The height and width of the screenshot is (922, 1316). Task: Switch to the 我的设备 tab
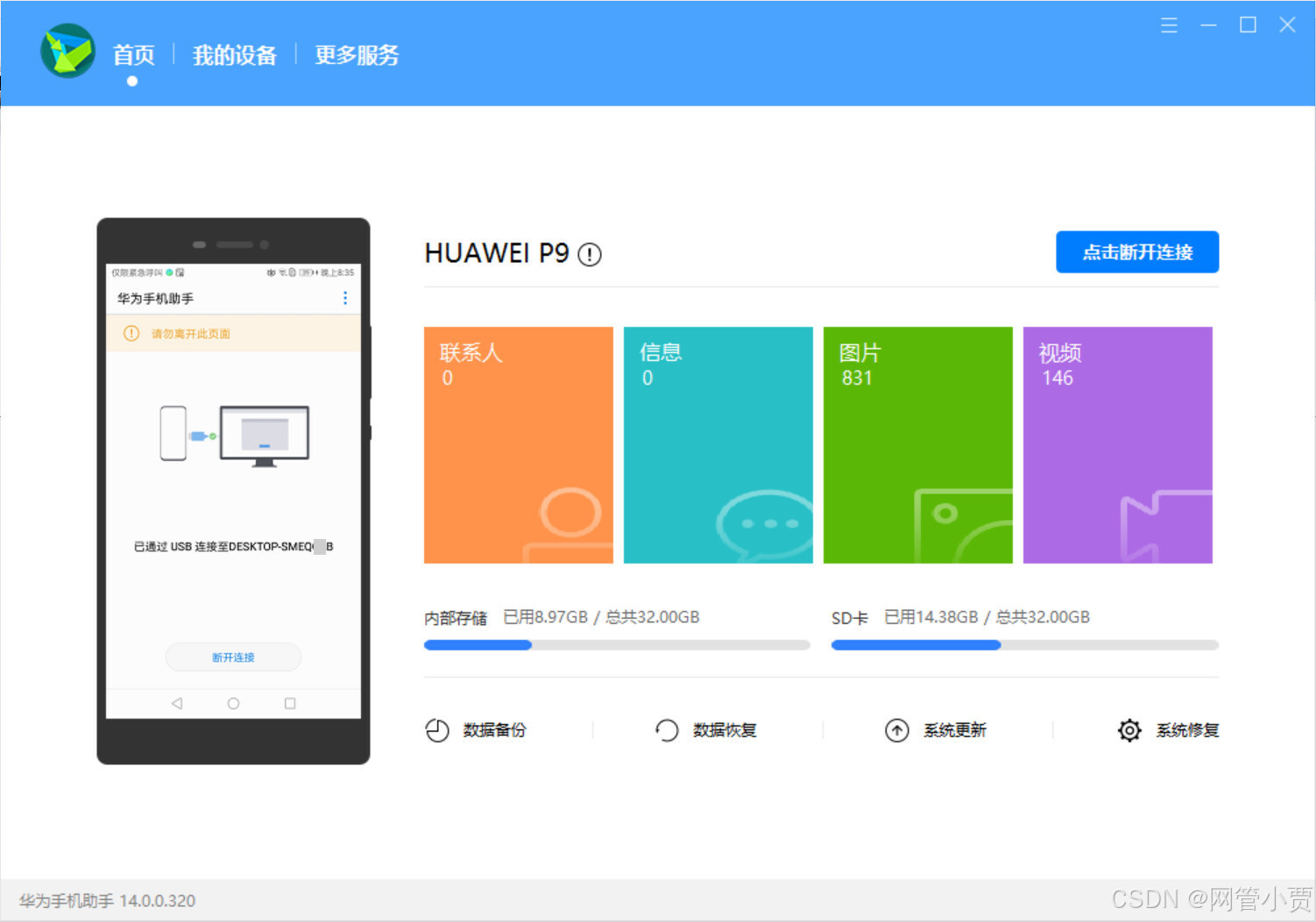click(234, 55)
